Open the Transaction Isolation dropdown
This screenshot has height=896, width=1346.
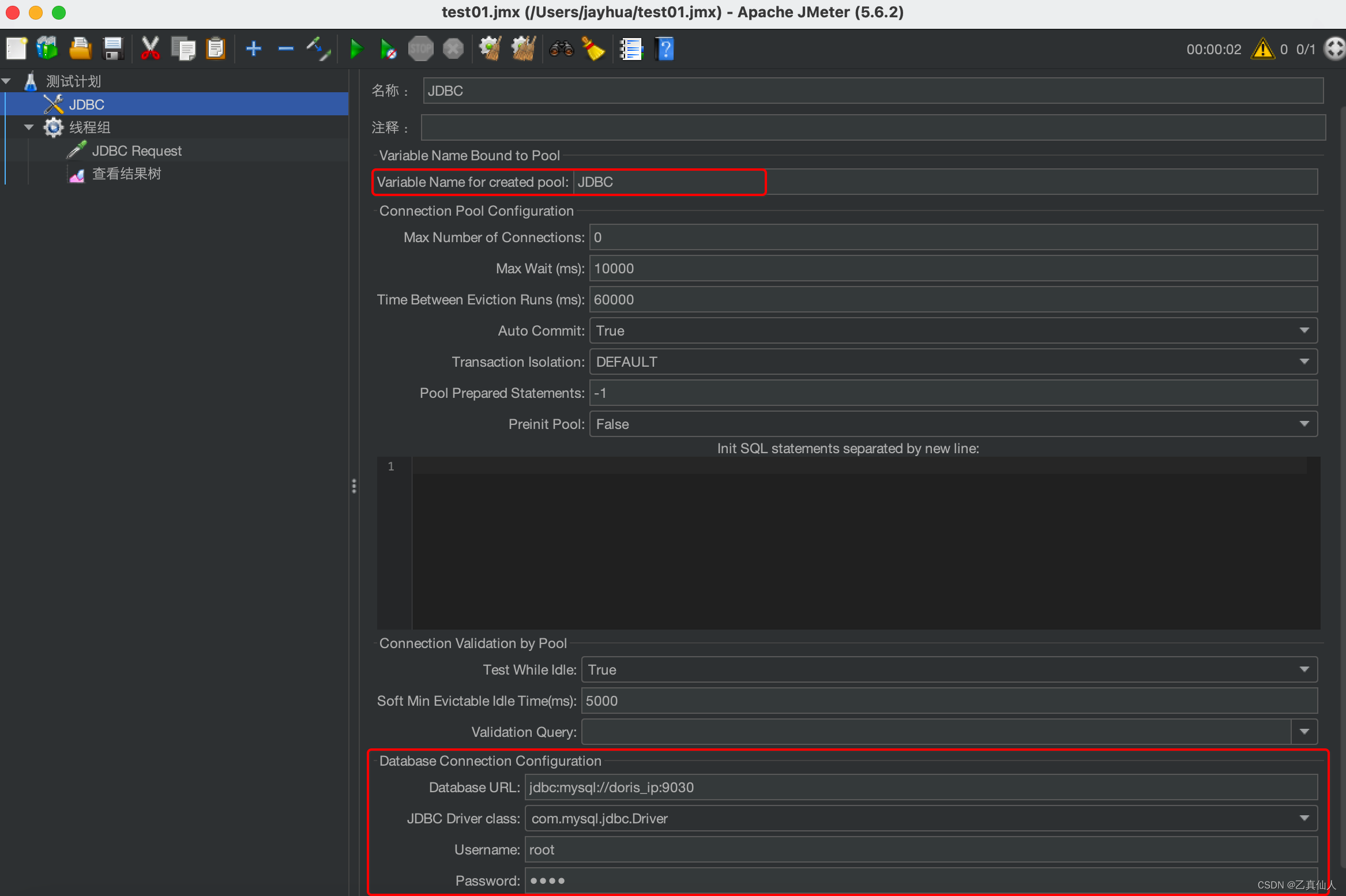tap(953, 362)
